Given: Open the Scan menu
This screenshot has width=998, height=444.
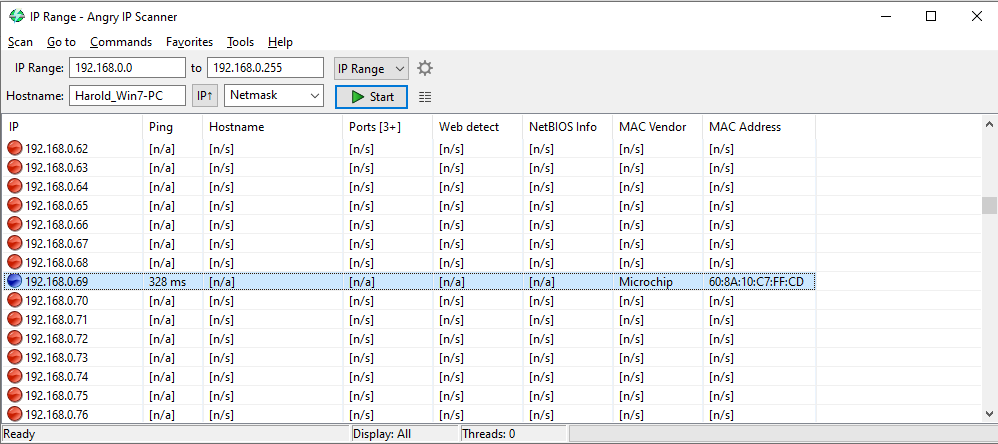Looking at the screenshot, I should pos(20,42).
